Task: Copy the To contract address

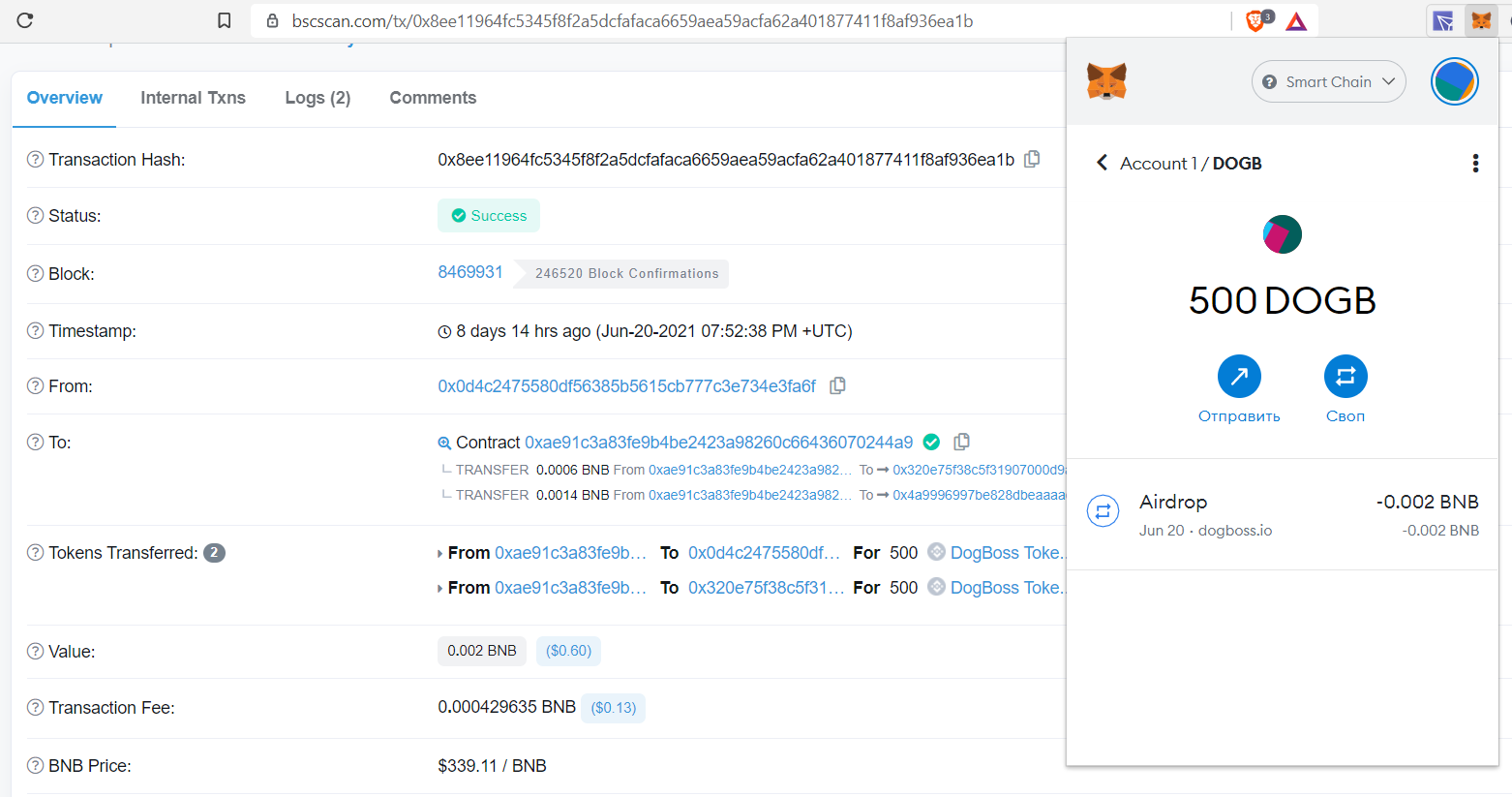Action: (961, 442)
